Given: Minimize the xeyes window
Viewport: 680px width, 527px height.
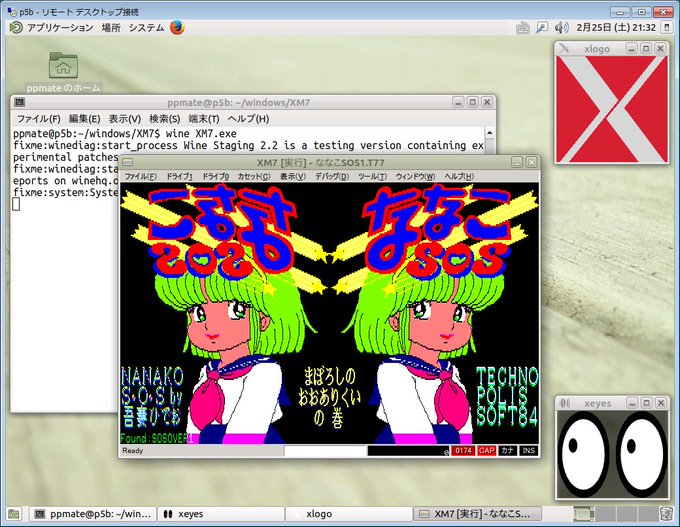Looking at the screenshot, I should [x=632, y=403].
